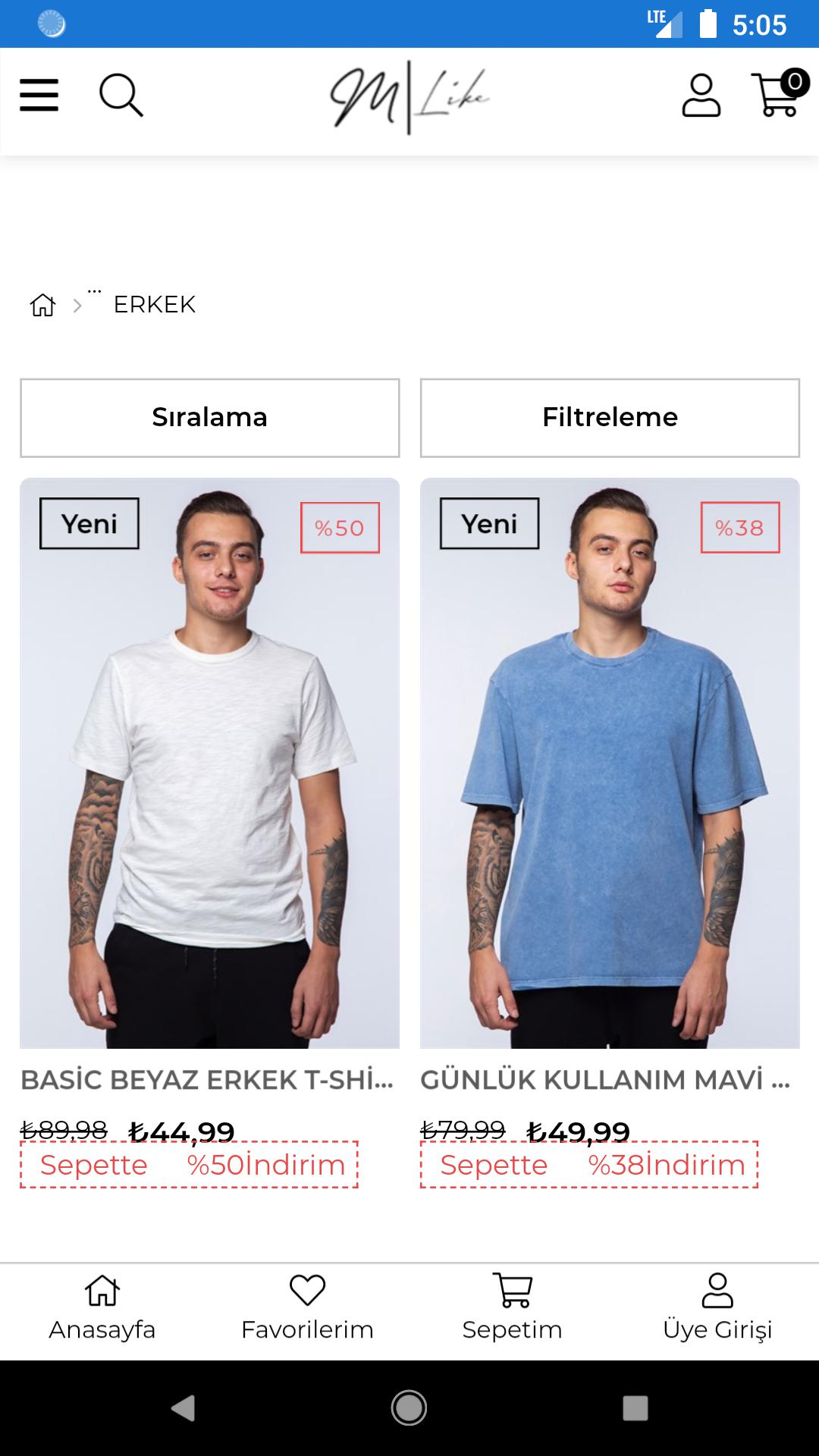819x1456 pixels.
Task: Tap the M Like logo
Action: [409, 99]
